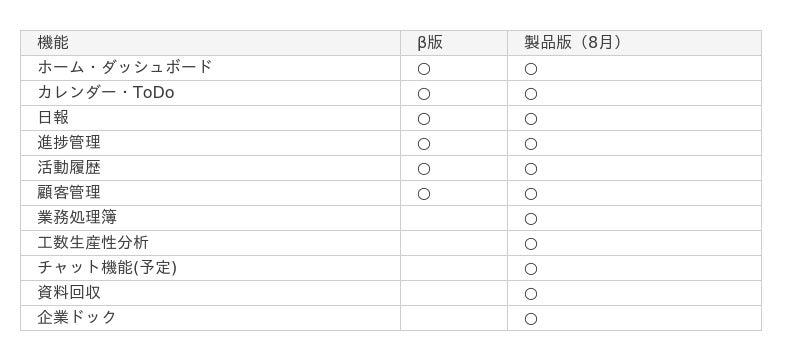Click the β版 circle for ホーム・ダッシュボード
Image resolution: width=800 pixels, height=361 pixels.
click(x=423, y=69)
